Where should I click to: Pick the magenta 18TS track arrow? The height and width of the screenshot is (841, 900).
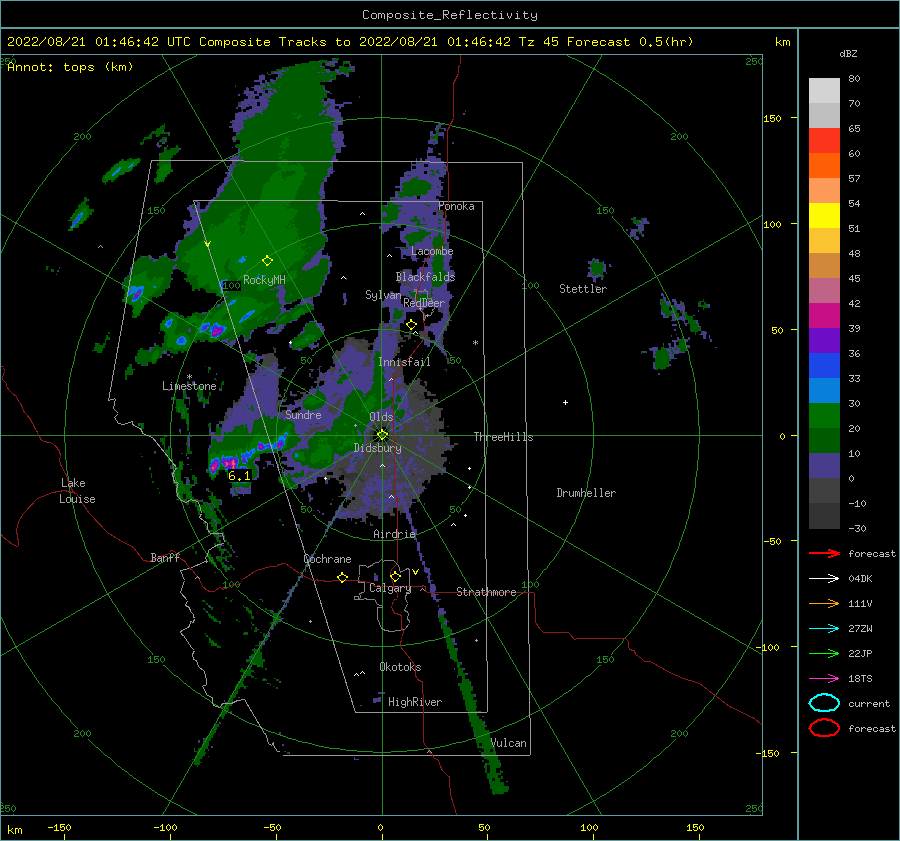[824, 679]
